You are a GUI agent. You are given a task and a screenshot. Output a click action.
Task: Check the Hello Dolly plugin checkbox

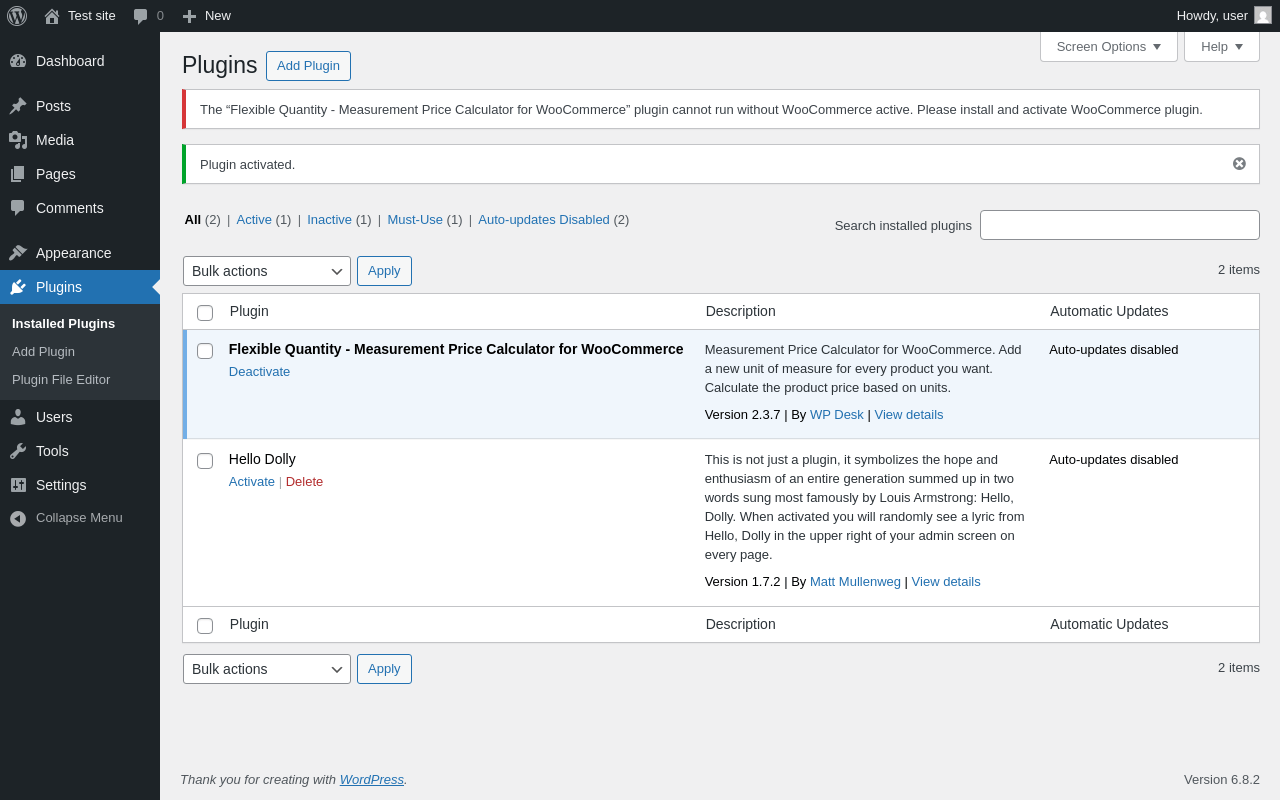(205, 461)
